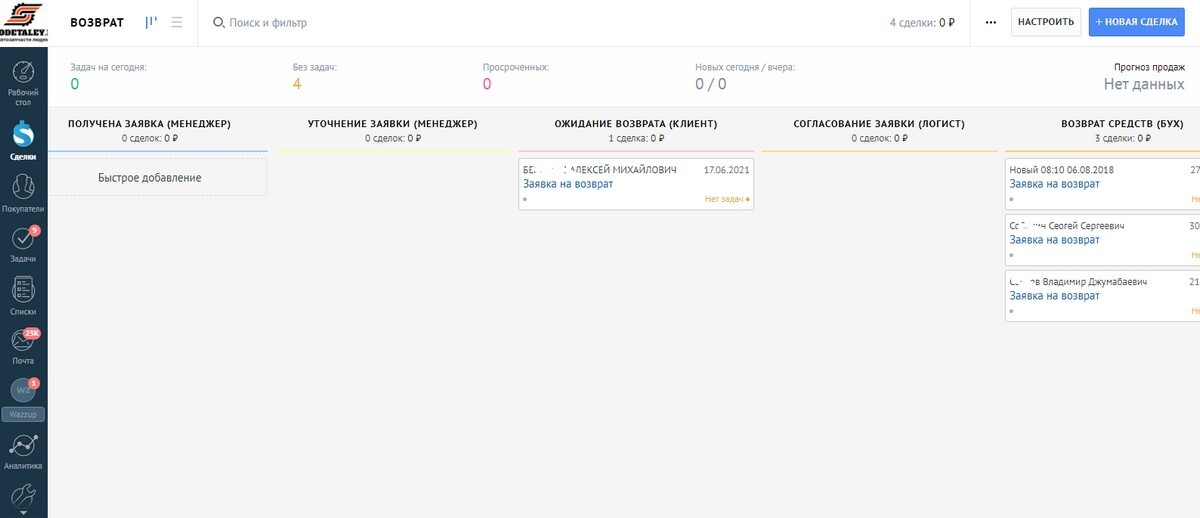Open the Почта mail icon
The width and height of the screenshot is (1200, 518).
(x=23, y=342)
